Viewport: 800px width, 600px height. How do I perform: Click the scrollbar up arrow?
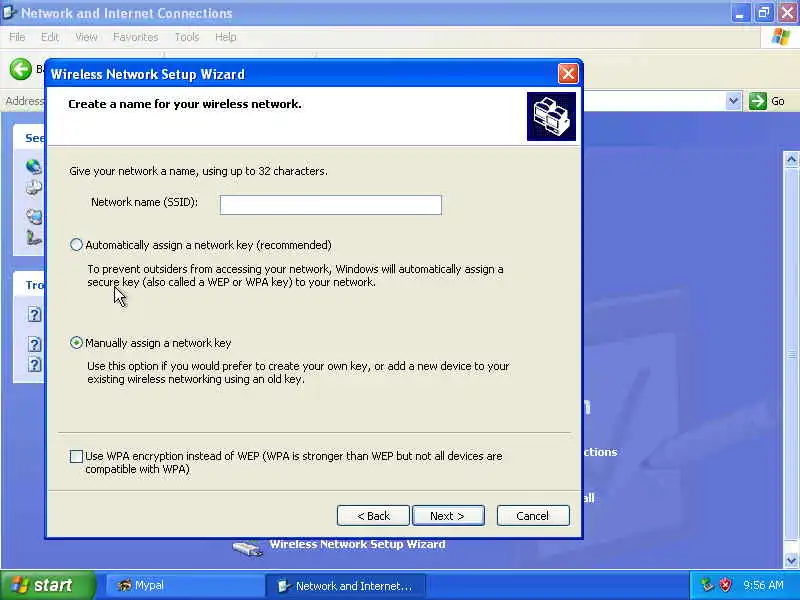(791, 160)
